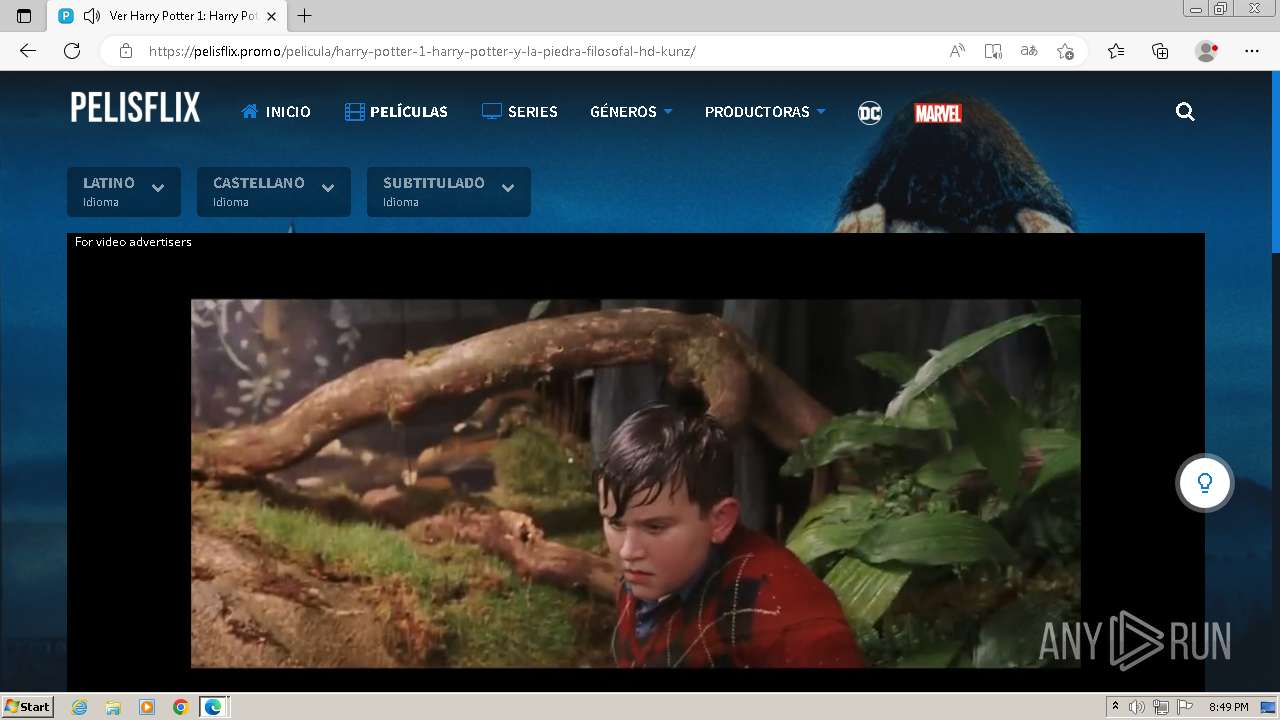Open the Windows Start button
The height and width of the screenshot is (720, 1280).
[27, 706]
